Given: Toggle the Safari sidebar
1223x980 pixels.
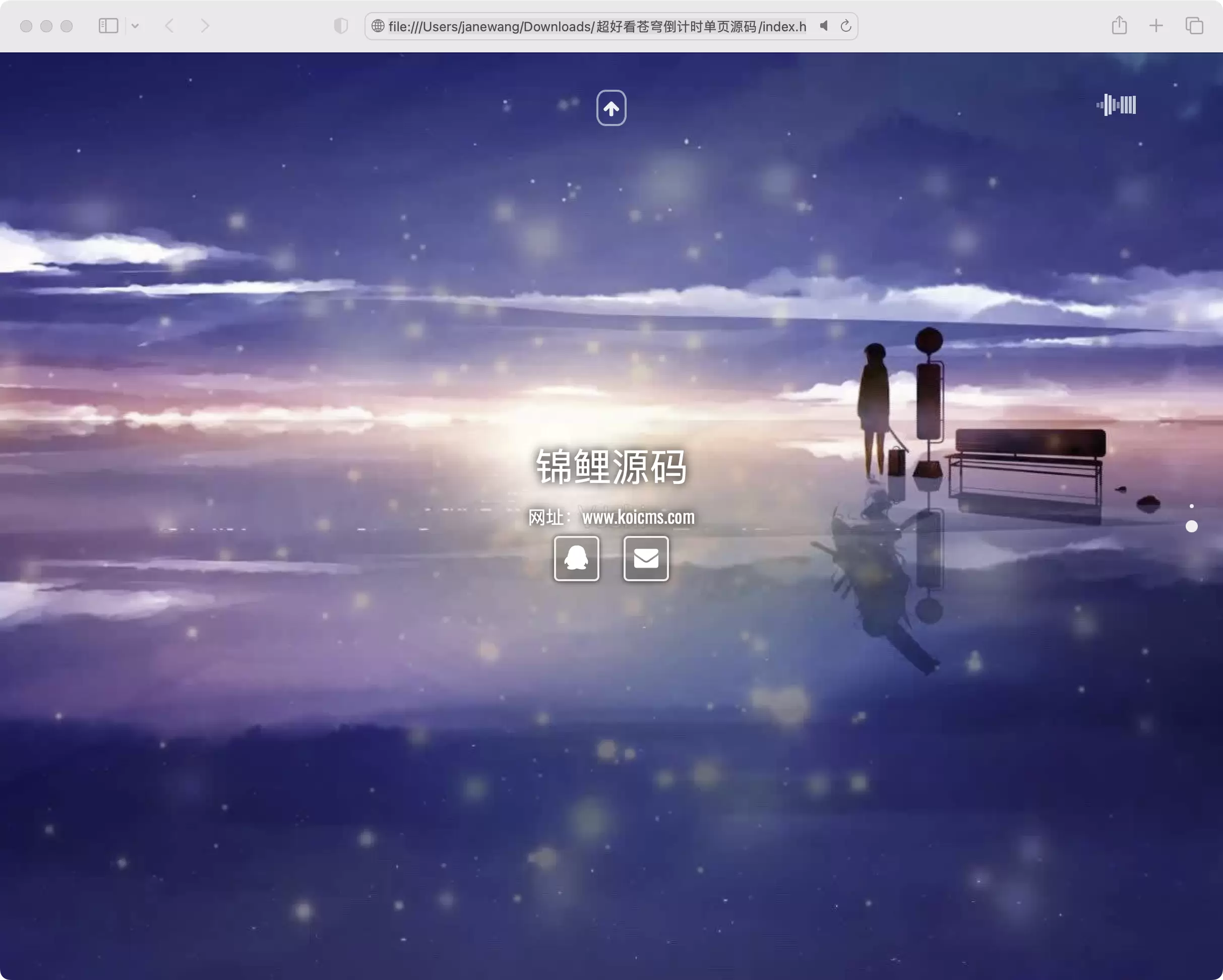Looking at the screenshot, I should [x=108, y=26].
